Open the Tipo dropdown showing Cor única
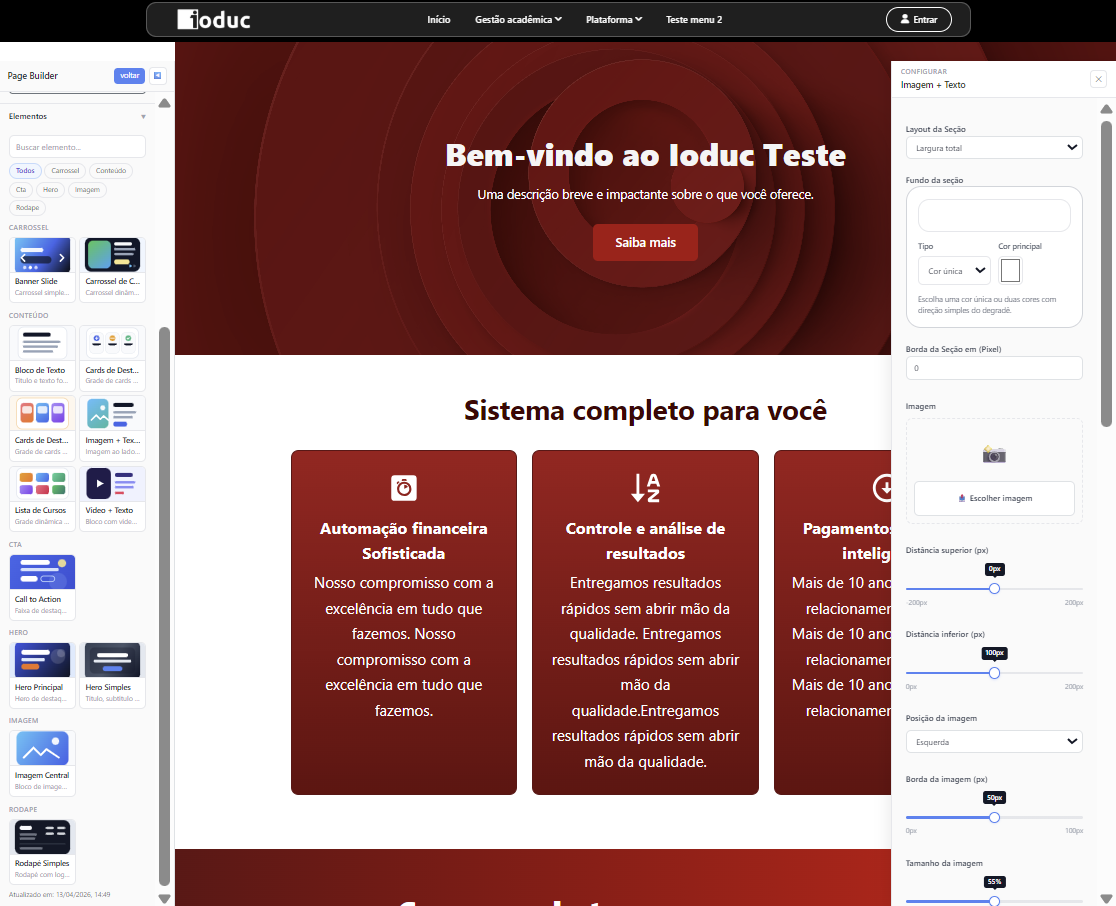This screenshot has height=906, width=1116. coord(953,270)
